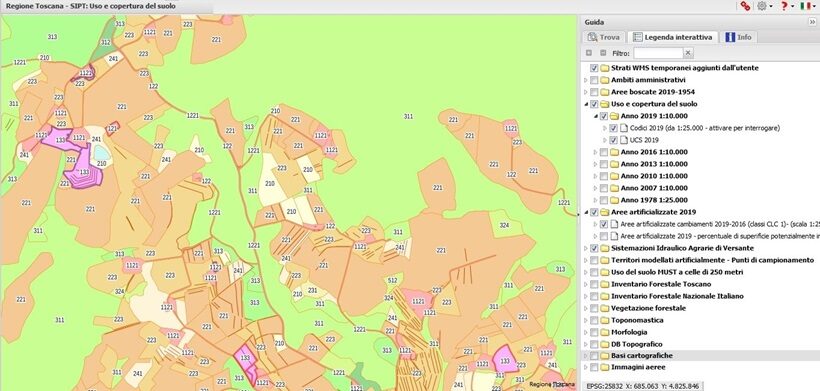The height and width of the screenshot is (391, 820).
Task: Click the red chain link icon
Action: [745, 6]
